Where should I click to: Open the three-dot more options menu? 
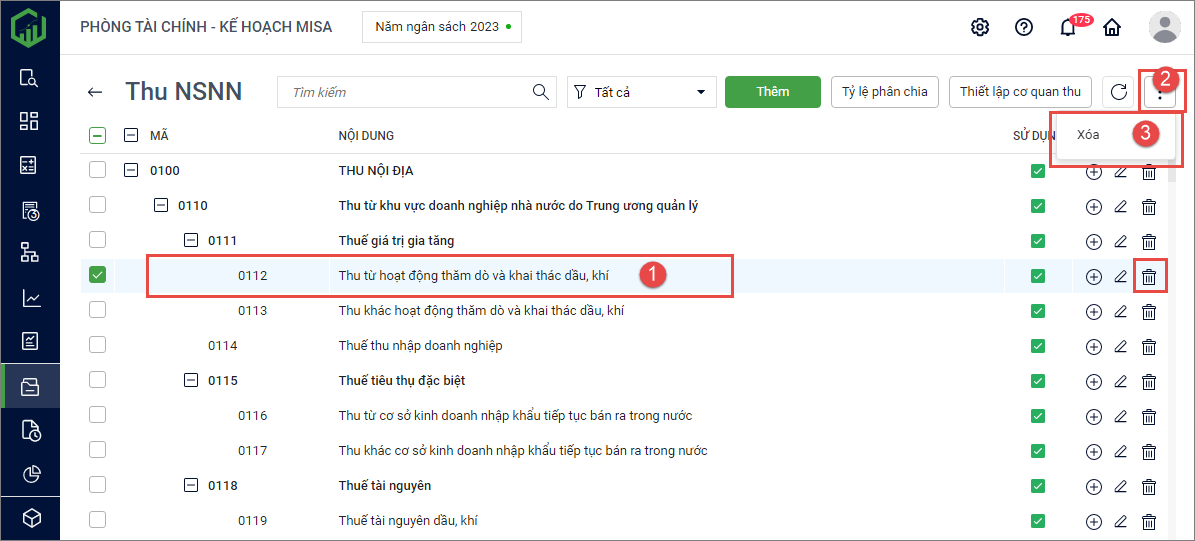pyautogui.click(x=1159, y=93)
